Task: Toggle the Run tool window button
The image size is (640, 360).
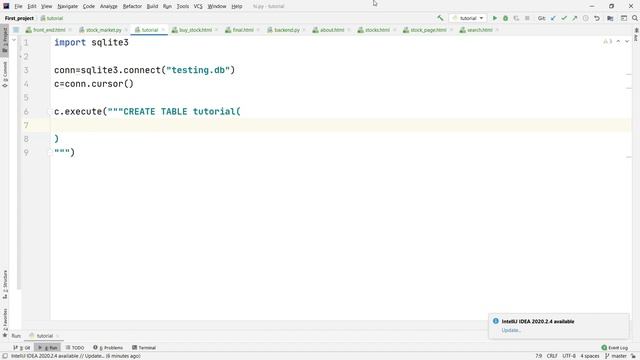Action: pos(48,347)
